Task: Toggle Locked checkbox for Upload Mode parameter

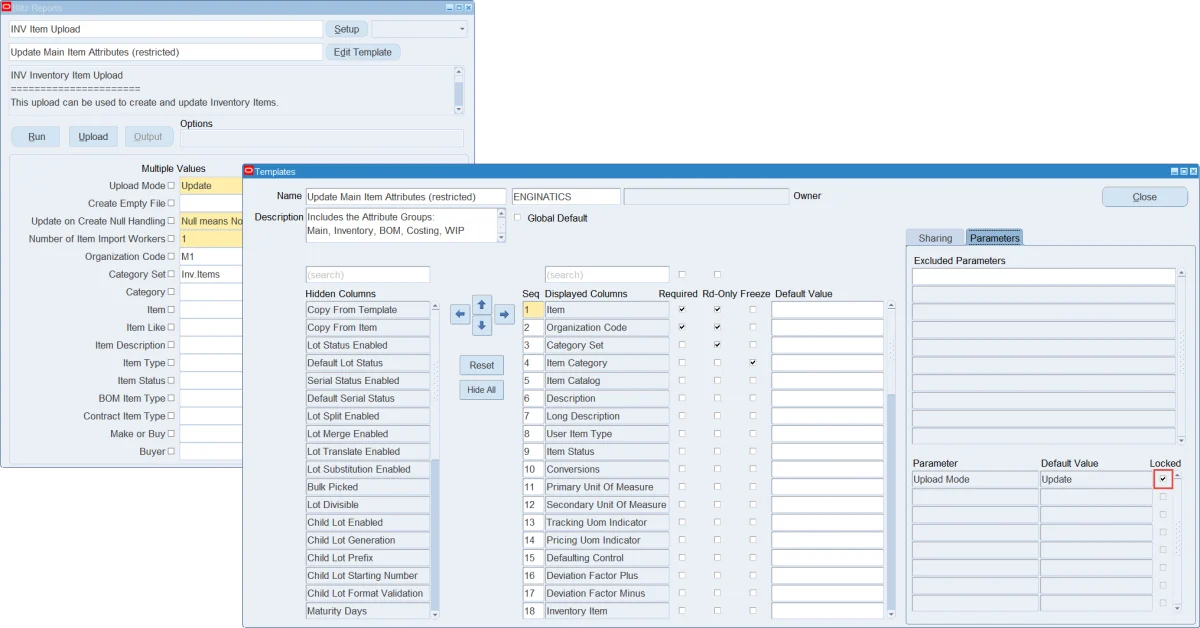Action: click(1163, 479)
